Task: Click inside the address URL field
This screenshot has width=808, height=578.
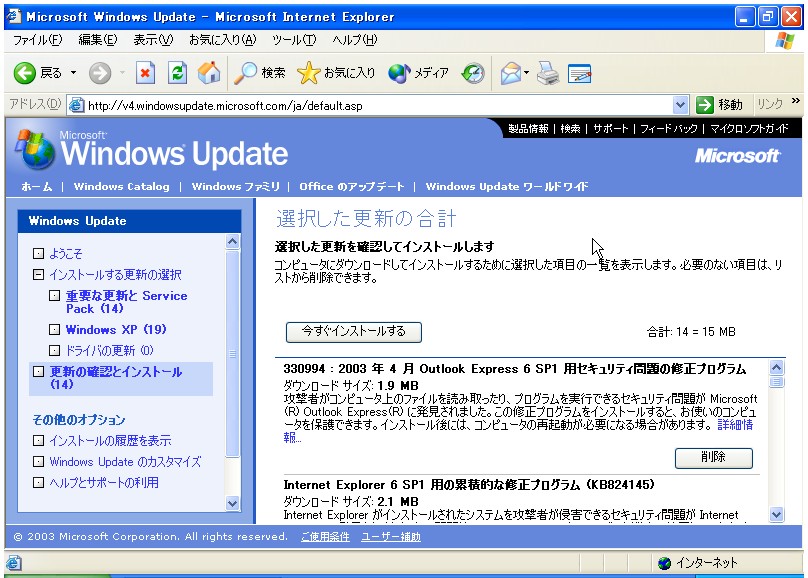Action: pyautogui.click(x=379, y=106)
